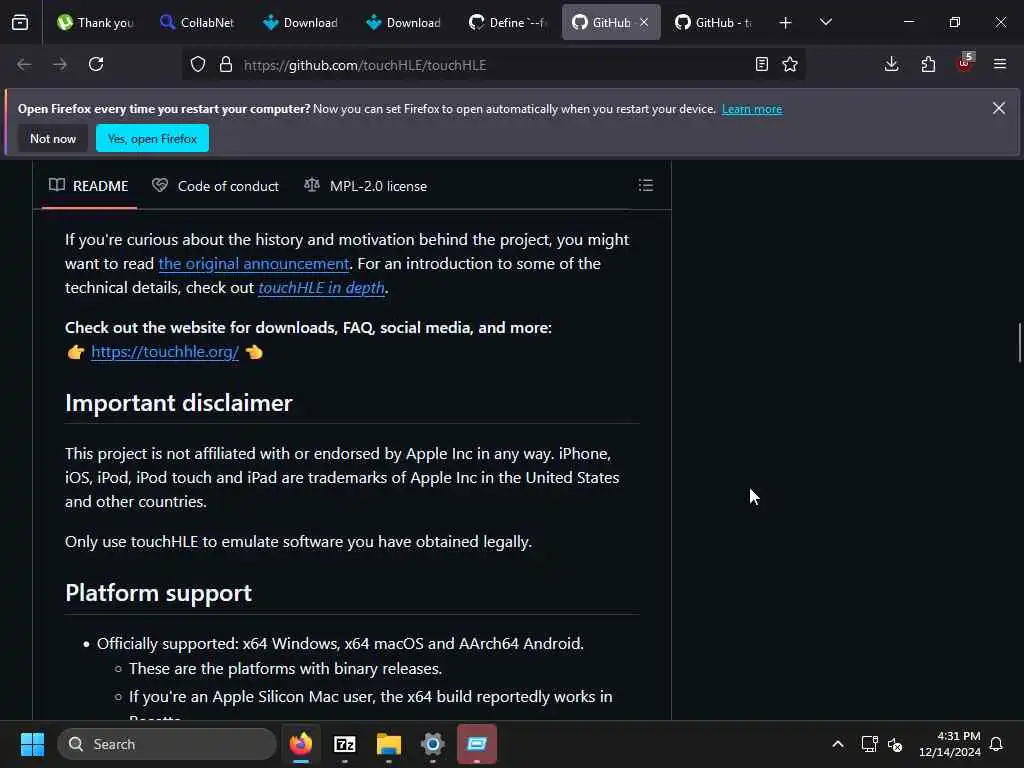Close the active GitHub tab
Viewport: 1024px width, 768px height.
[x=644, y=22]
